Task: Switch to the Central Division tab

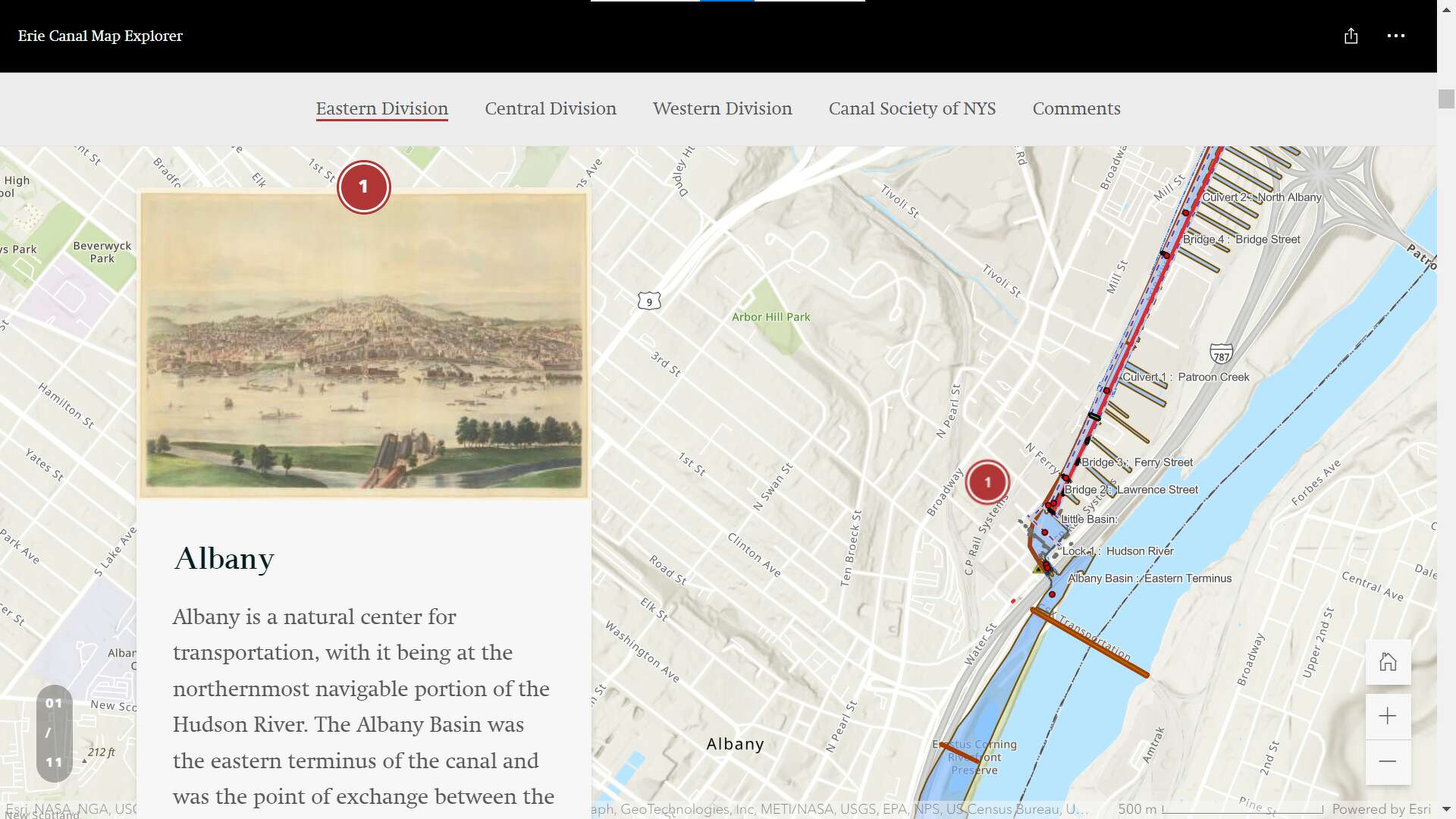Action: click(551, 108)
